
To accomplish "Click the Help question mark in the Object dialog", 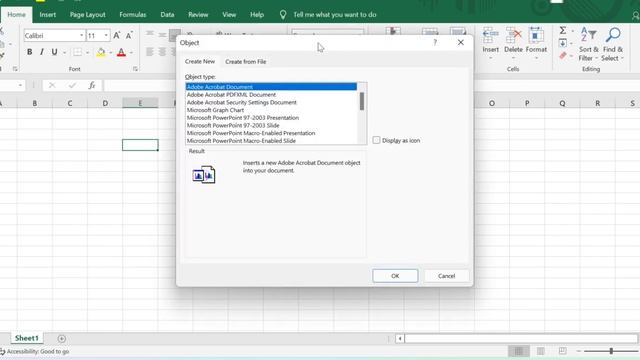I will (x=435, y=42).
